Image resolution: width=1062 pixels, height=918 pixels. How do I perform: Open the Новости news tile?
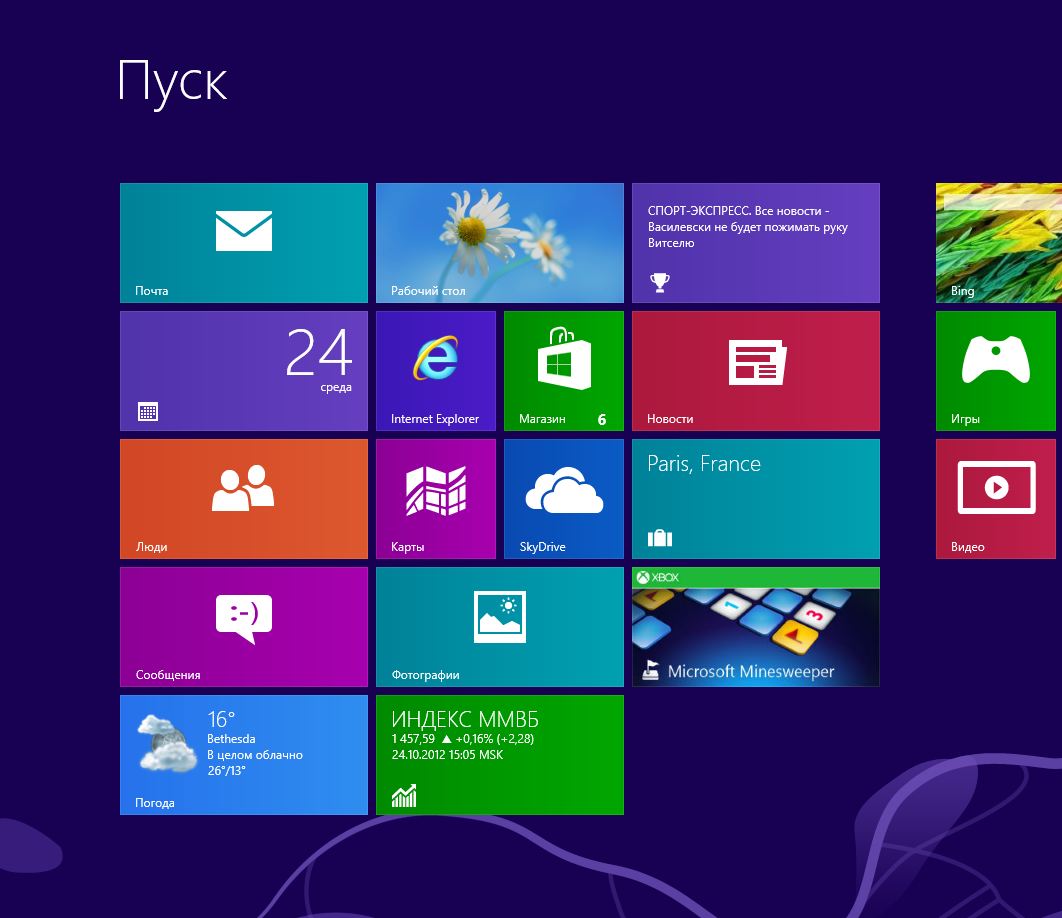pyautogui.click(x=756, y=371)
